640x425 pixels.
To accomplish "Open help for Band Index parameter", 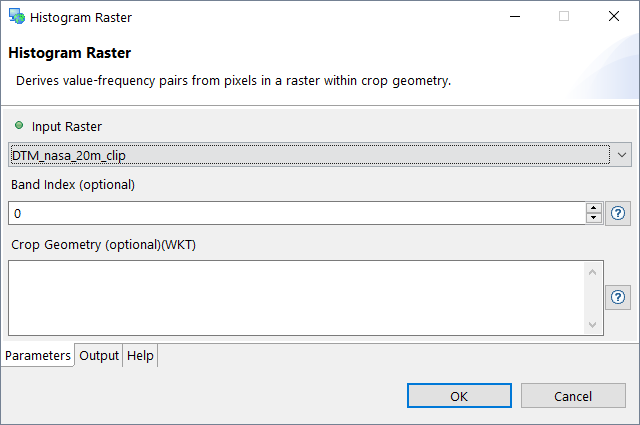I will coord(618,213).
